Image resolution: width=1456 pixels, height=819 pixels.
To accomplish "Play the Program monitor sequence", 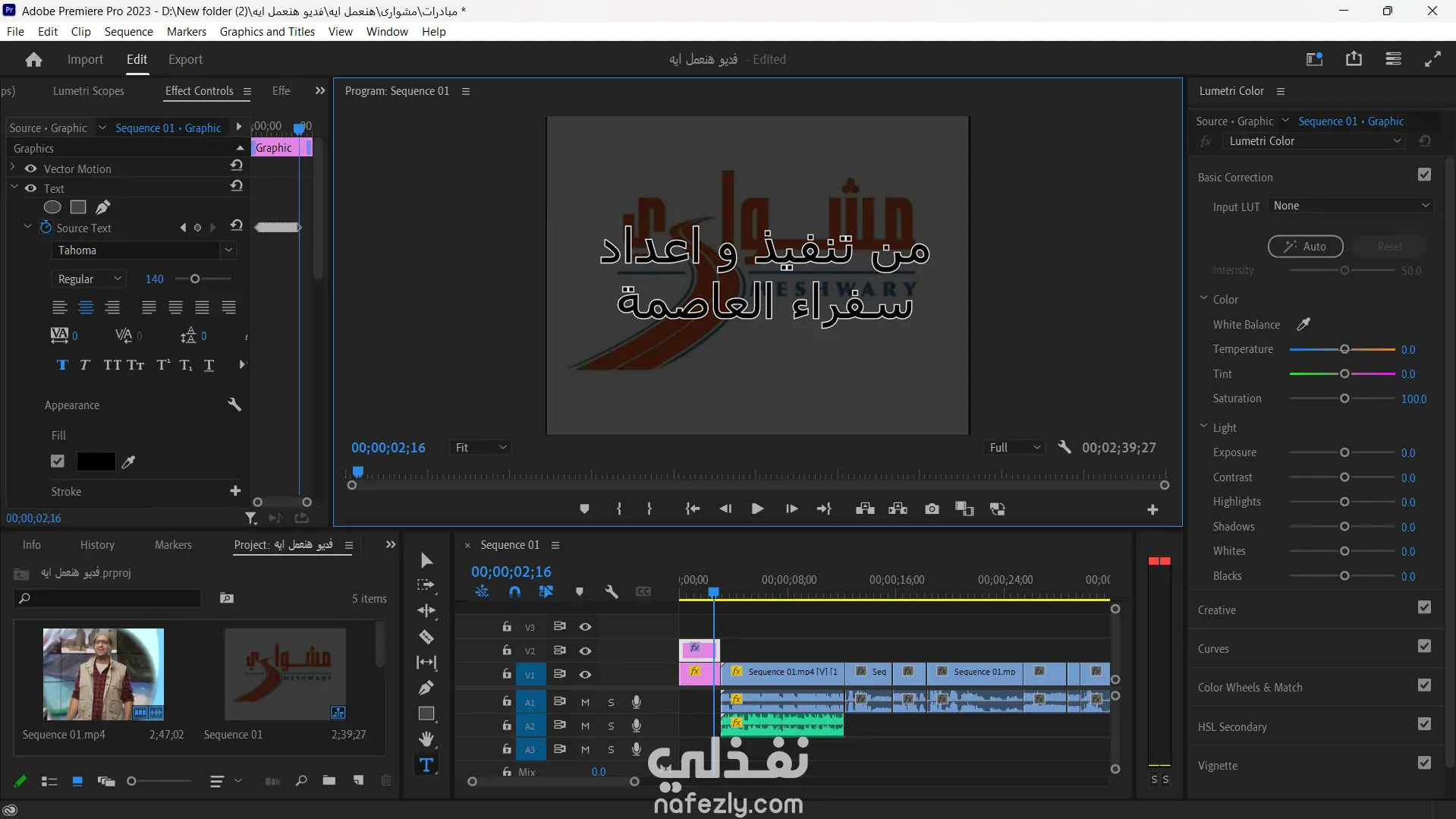I will tap(757, 509).
